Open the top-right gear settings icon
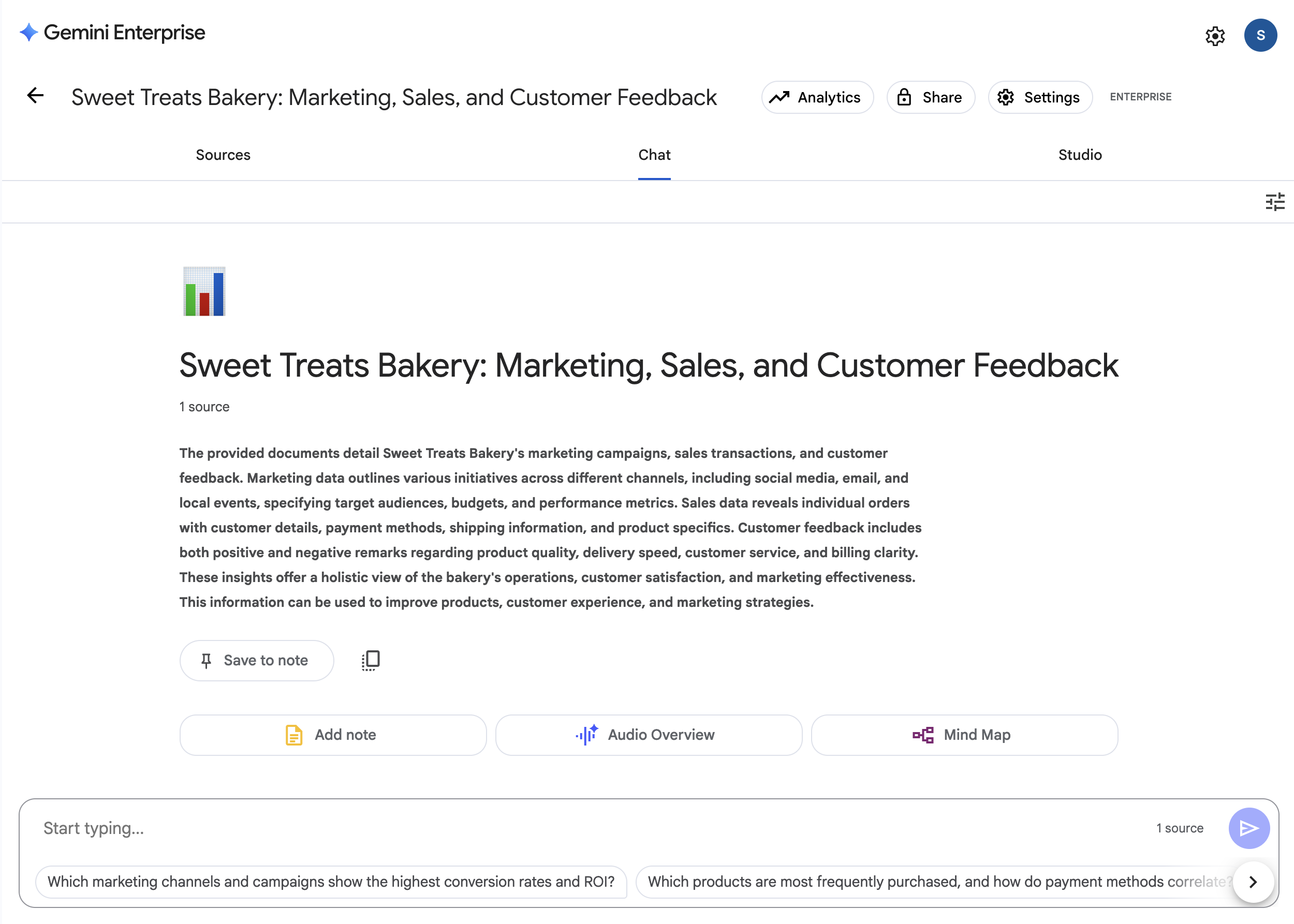The width and height of the screenshot is (1294, 924). click(x=1214, y=36)
